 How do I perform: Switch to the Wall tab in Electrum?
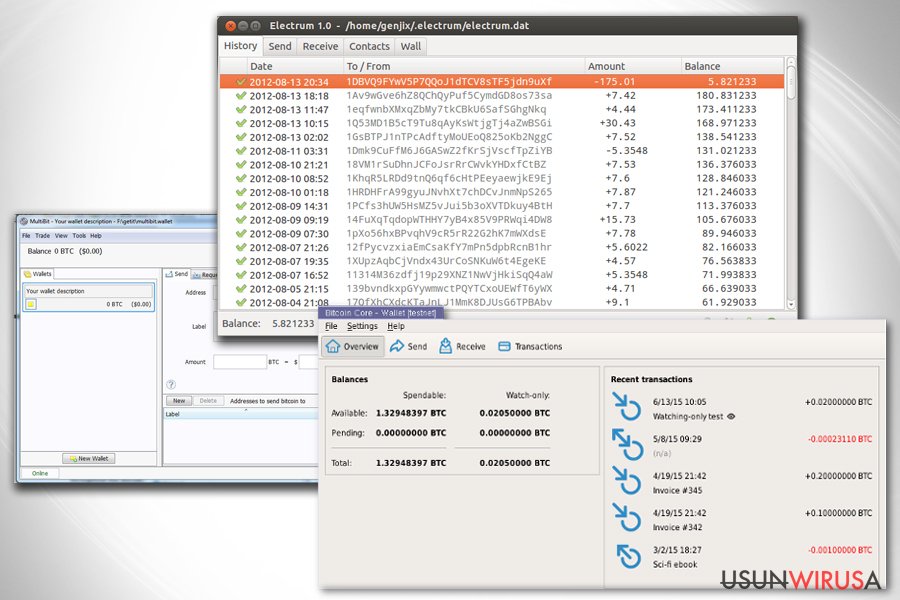click(x=411, y=47)
